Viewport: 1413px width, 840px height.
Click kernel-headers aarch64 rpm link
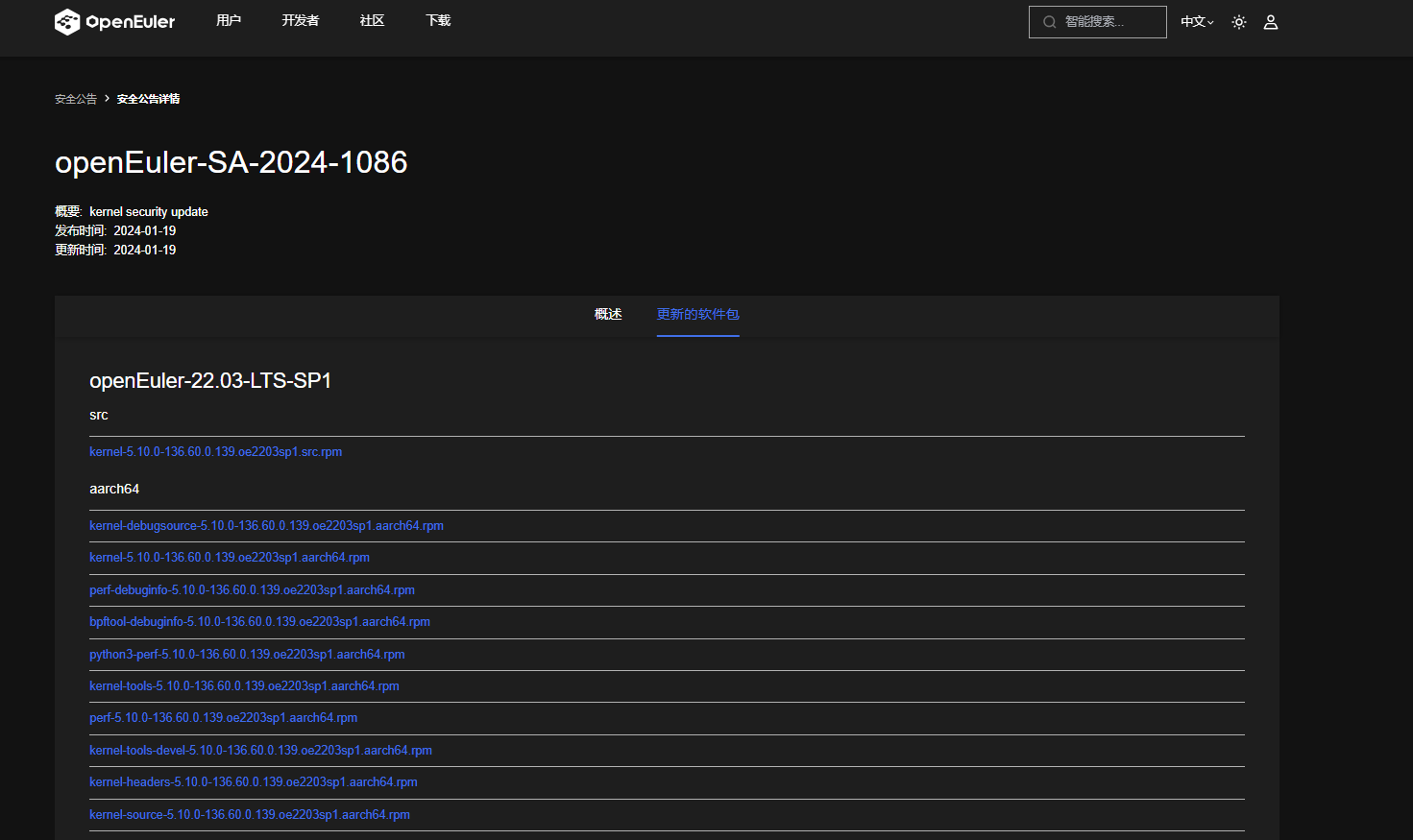254,782
